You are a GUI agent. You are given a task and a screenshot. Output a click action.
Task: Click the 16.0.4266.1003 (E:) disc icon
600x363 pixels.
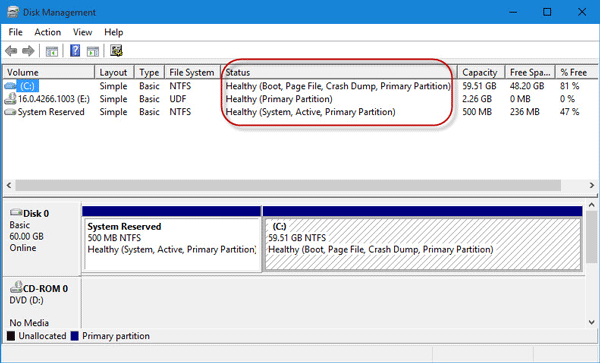point(10,99)
